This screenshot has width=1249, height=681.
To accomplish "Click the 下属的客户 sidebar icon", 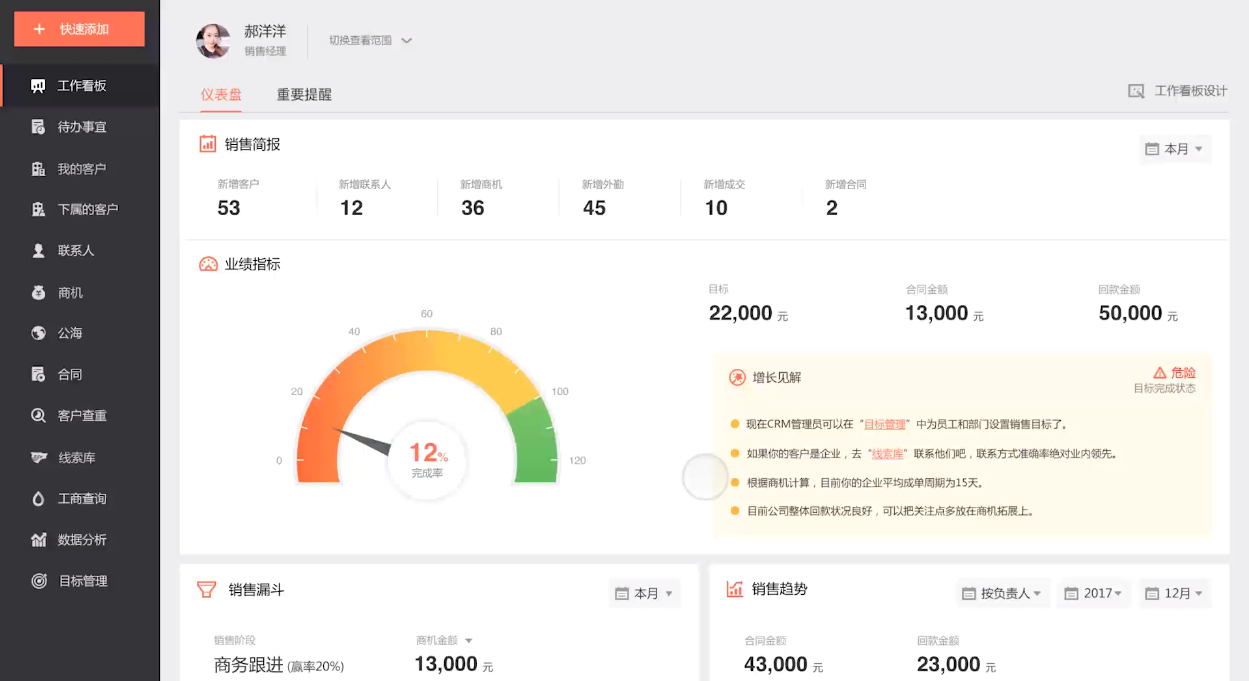I will [39, 209].
